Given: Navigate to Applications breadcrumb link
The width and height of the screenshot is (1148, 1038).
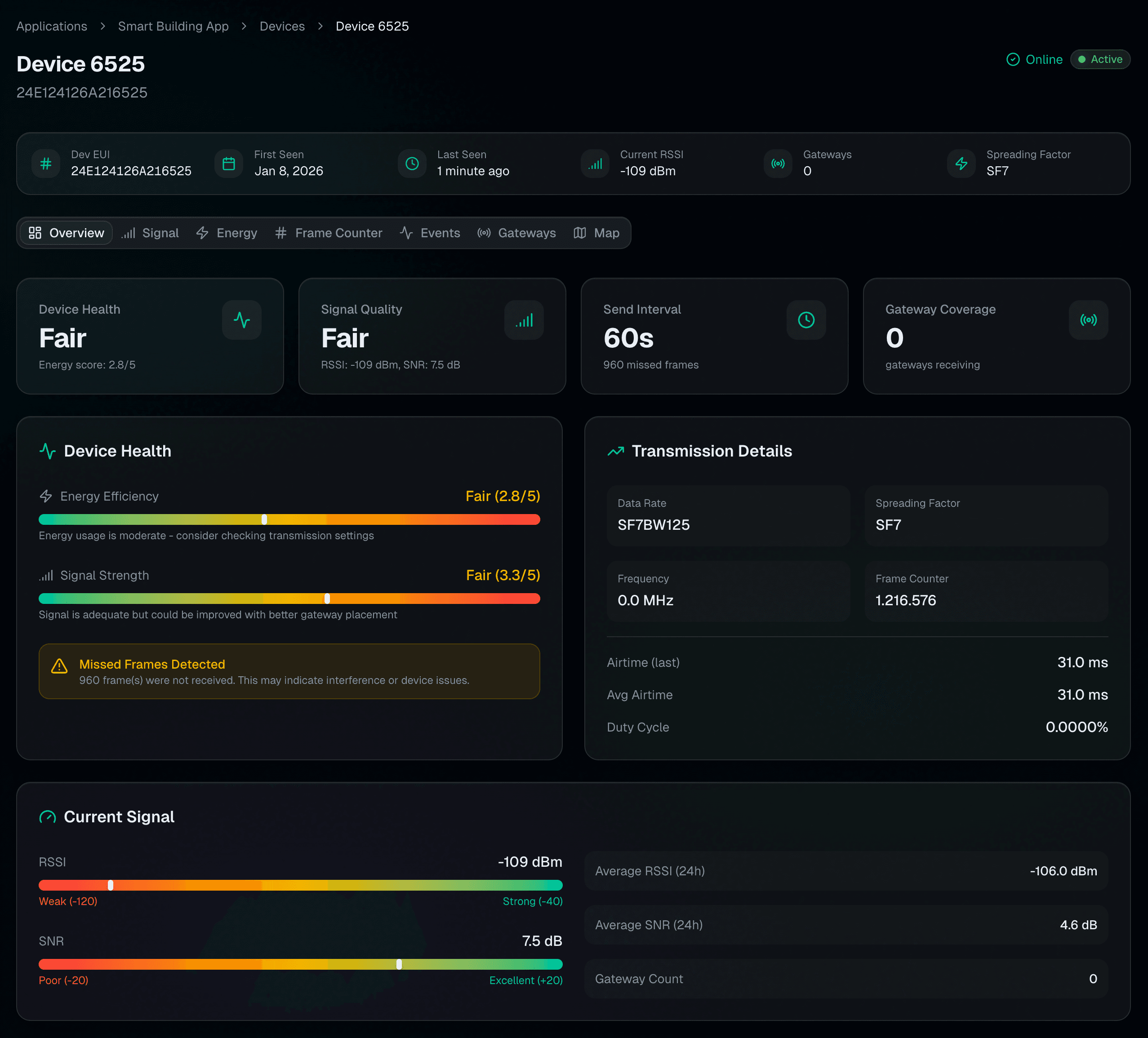Looking at the screenshot, I should pos(52,26).
